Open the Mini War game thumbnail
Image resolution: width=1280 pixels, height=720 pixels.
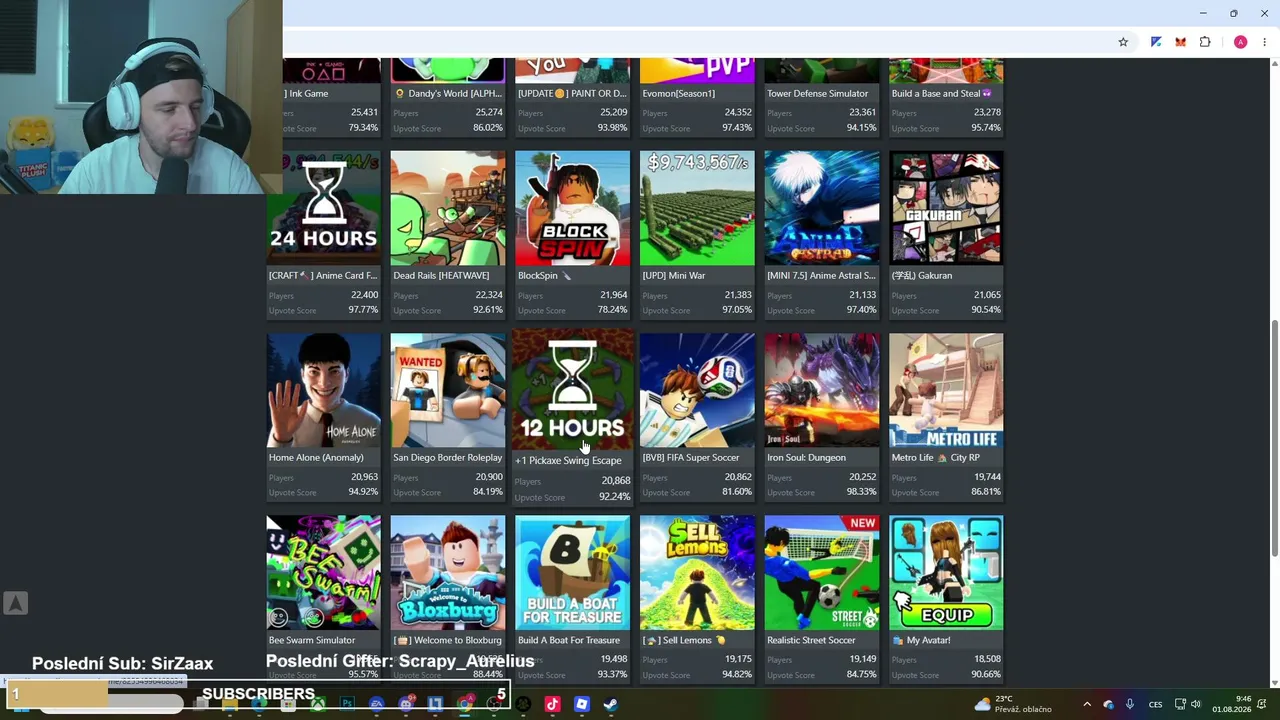[x=697, y=208]
